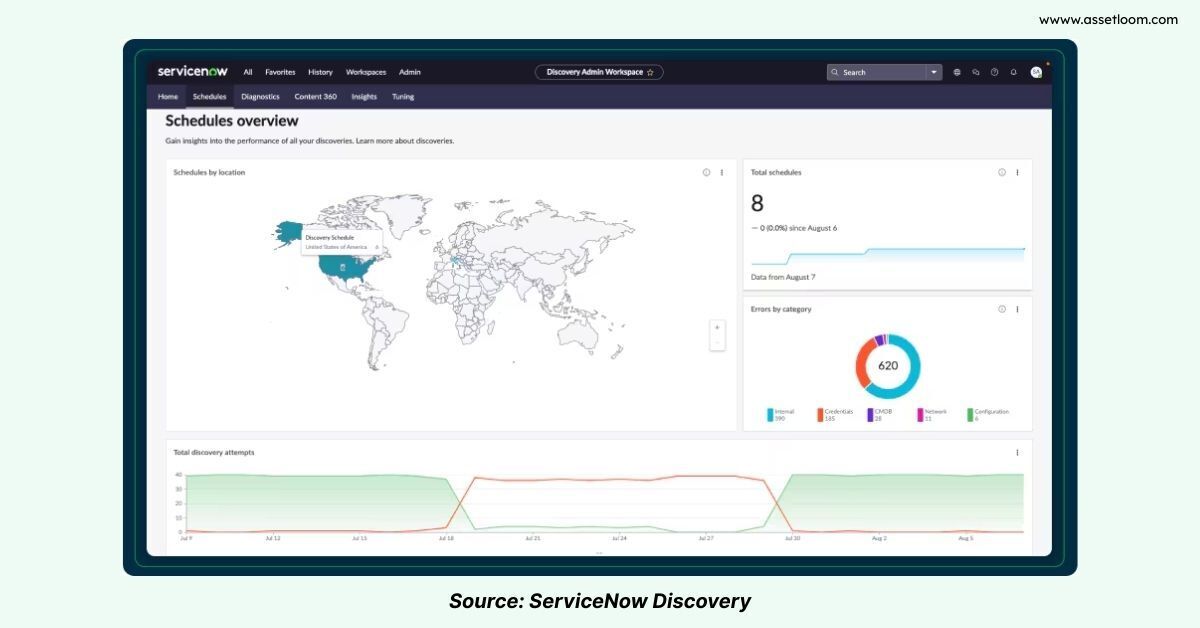Click info icon on Total schedules

(x=1002, y=172)
